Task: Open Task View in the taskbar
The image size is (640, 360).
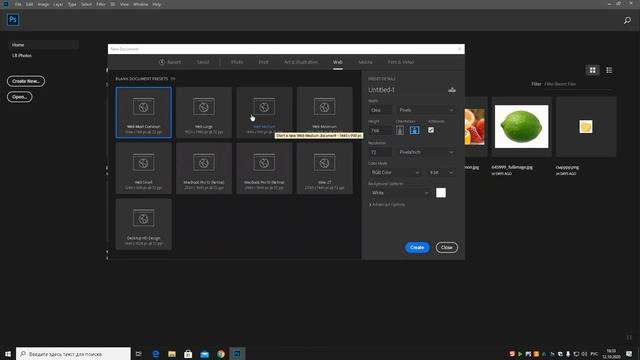Action: 139,354
